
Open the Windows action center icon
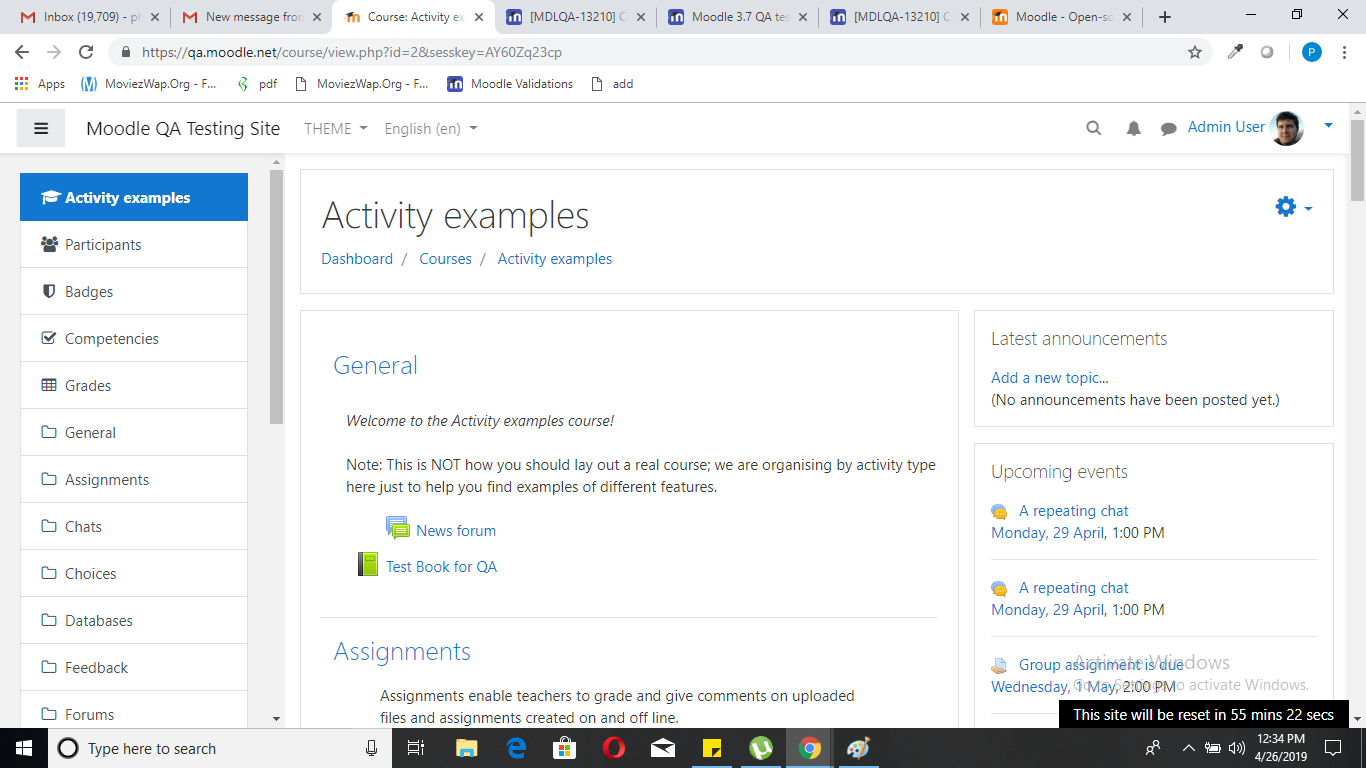[x=1333, y=748]
